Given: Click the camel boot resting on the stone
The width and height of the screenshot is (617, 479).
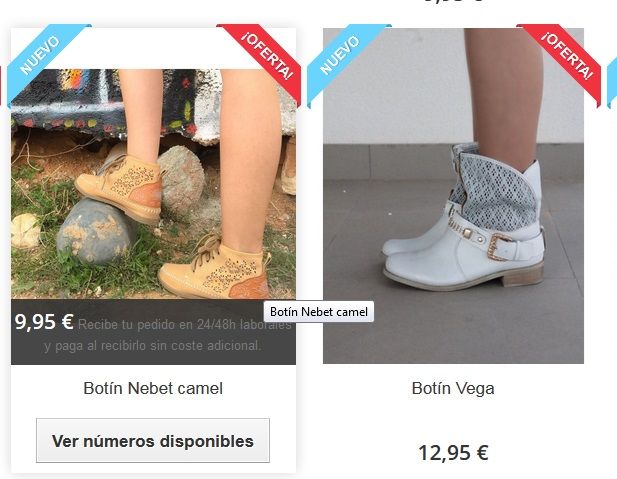Looking at the screenshot, I should [x=119, y=190].
